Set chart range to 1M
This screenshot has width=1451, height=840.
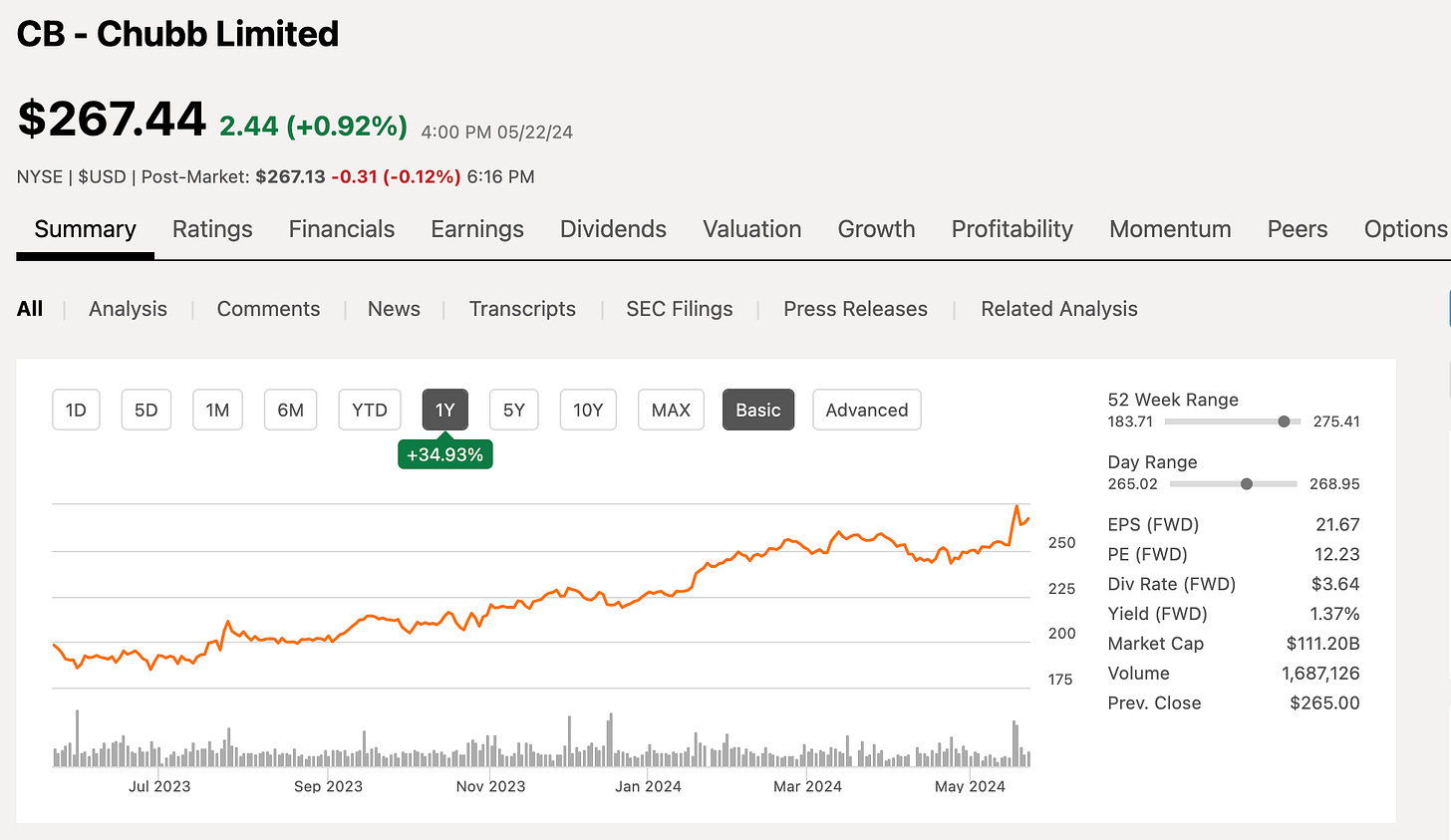click(x=217, y=410)
